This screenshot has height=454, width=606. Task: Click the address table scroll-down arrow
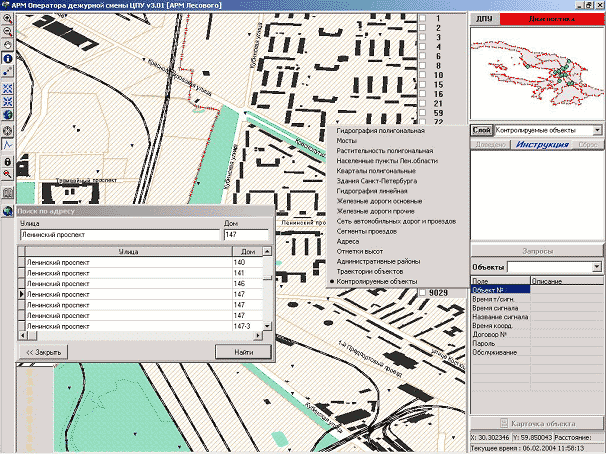click(x=267, y=326)
